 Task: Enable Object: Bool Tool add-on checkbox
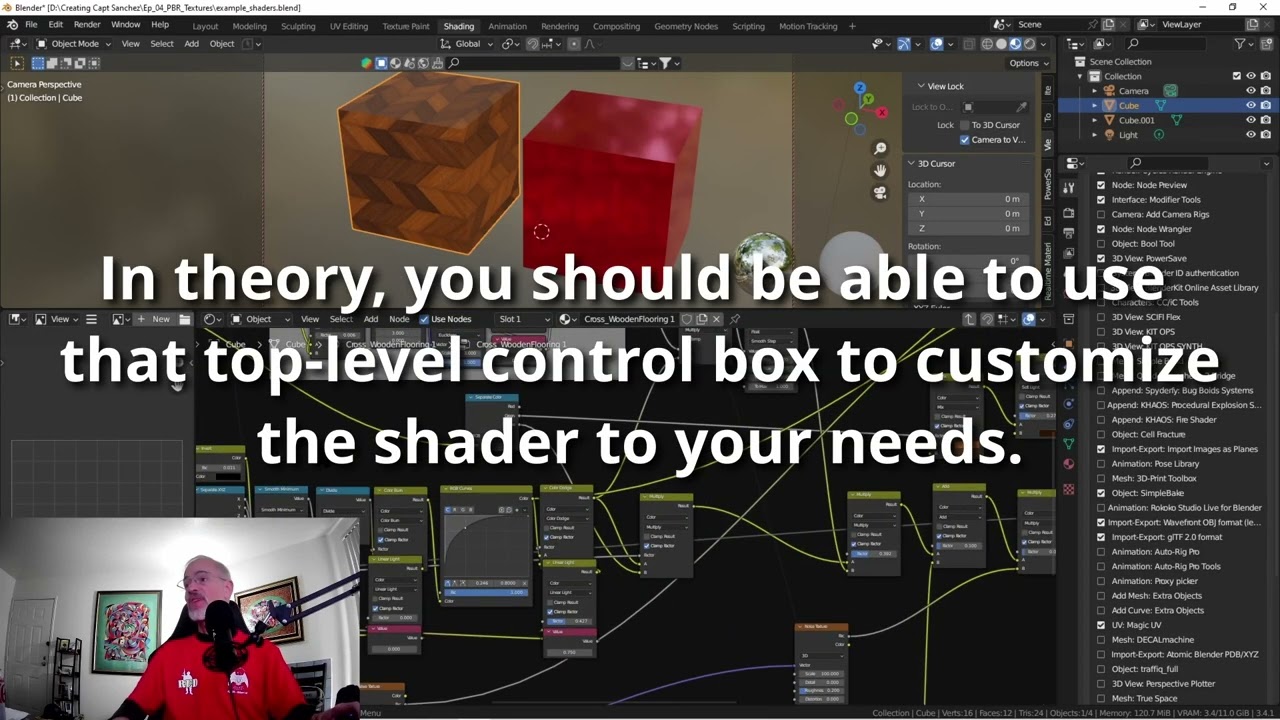[x=1101, y=244]
